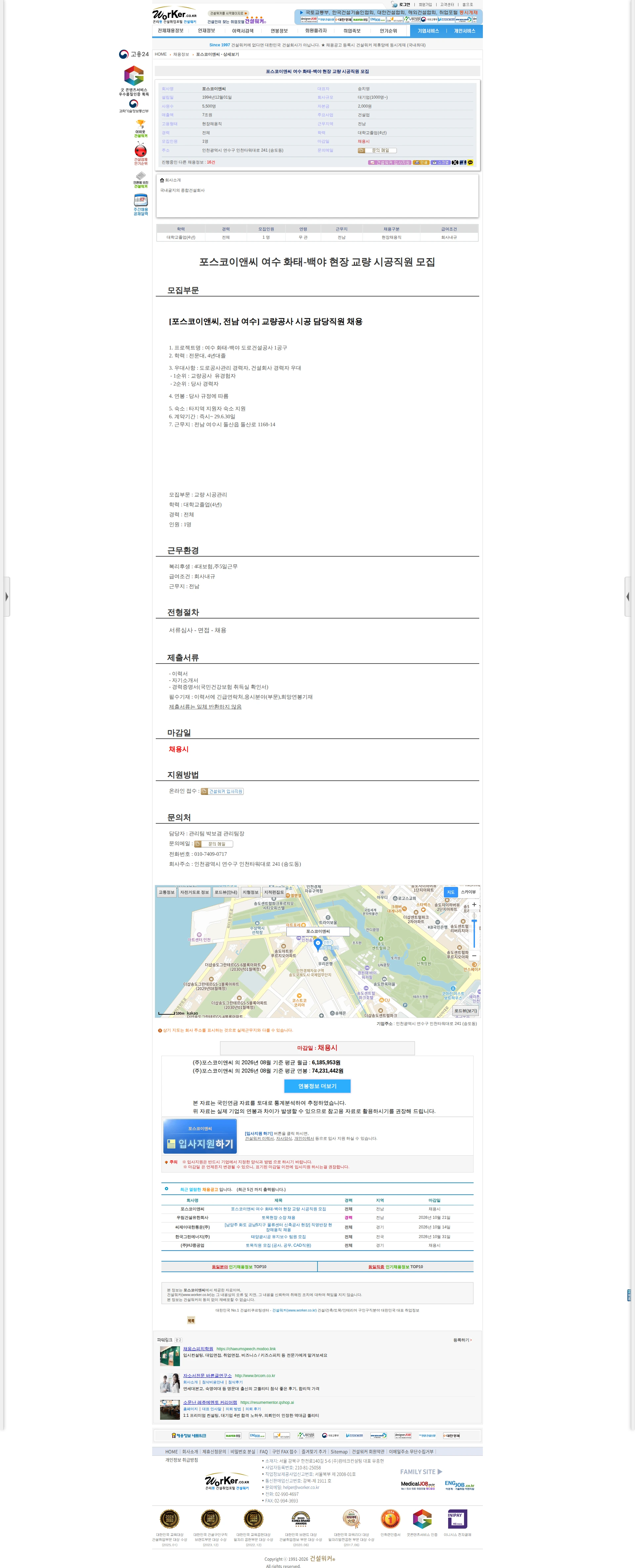Screen dimensions: 635x1568
Task: Open 언론에 비친 건설워커 newspaper icon
Action: coord(141,180)
